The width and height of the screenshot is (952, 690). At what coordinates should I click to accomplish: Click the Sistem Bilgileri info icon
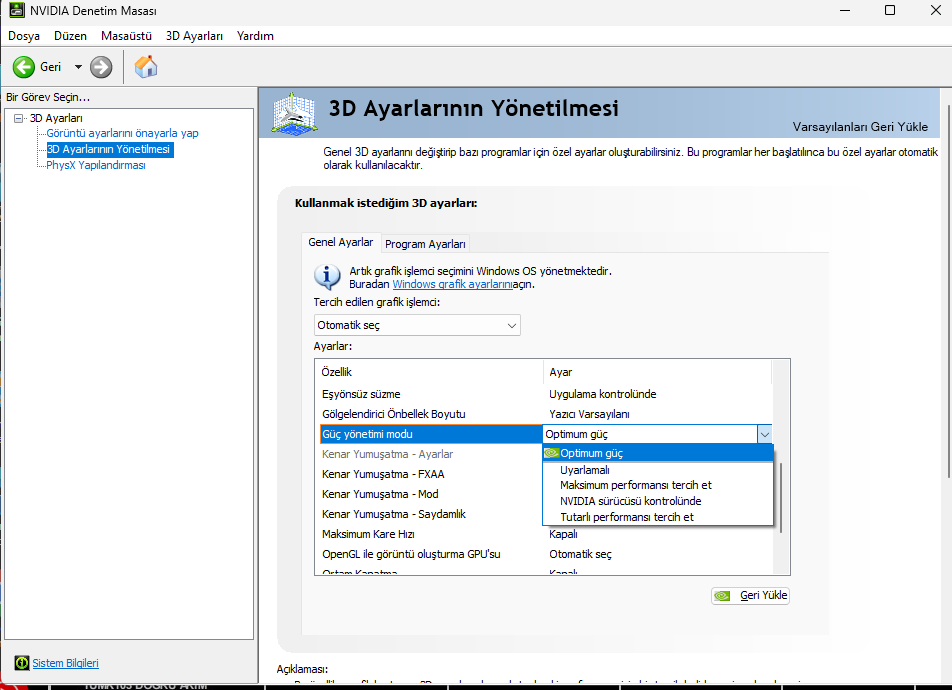coord(22,663)
